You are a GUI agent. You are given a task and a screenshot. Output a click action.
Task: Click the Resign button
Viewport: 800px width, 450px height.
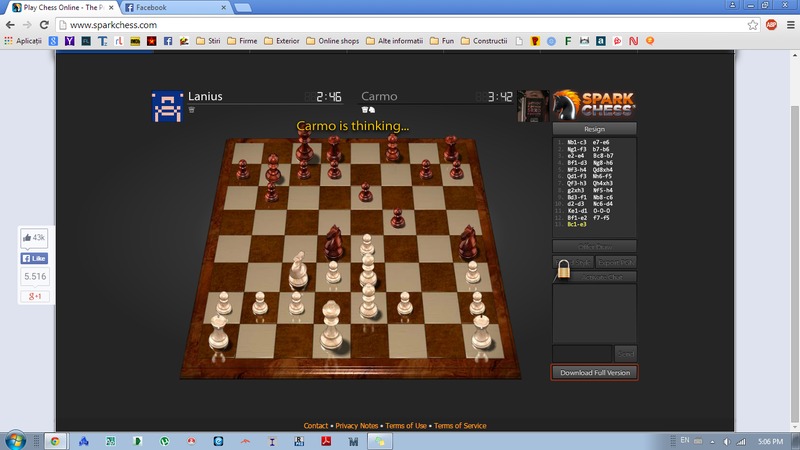pyautogui.click(x=594, y=129)
